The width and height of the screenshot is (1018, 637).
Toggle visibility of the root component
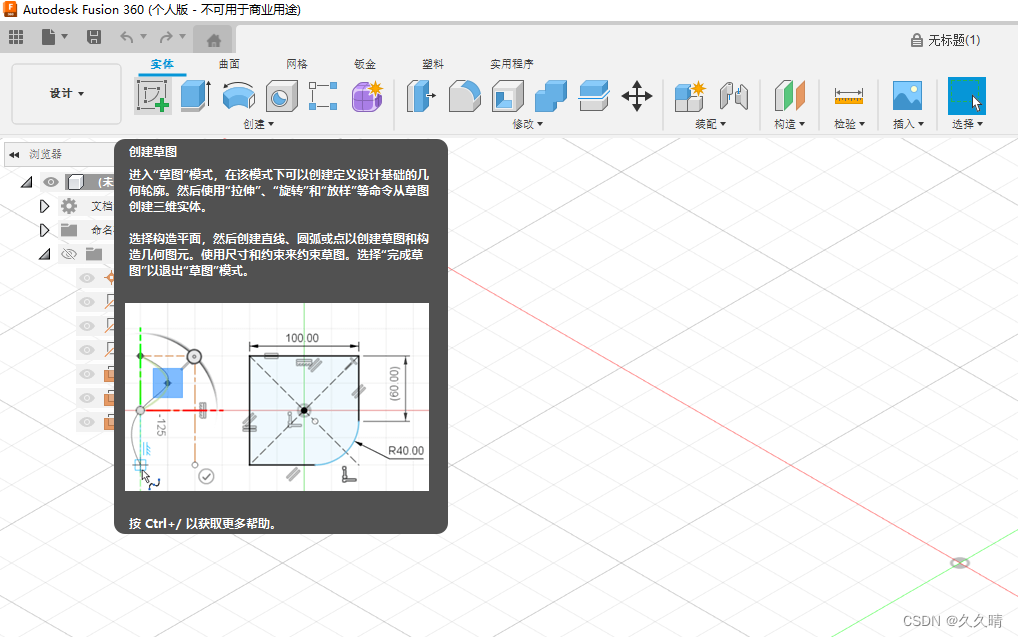(51, 182)
